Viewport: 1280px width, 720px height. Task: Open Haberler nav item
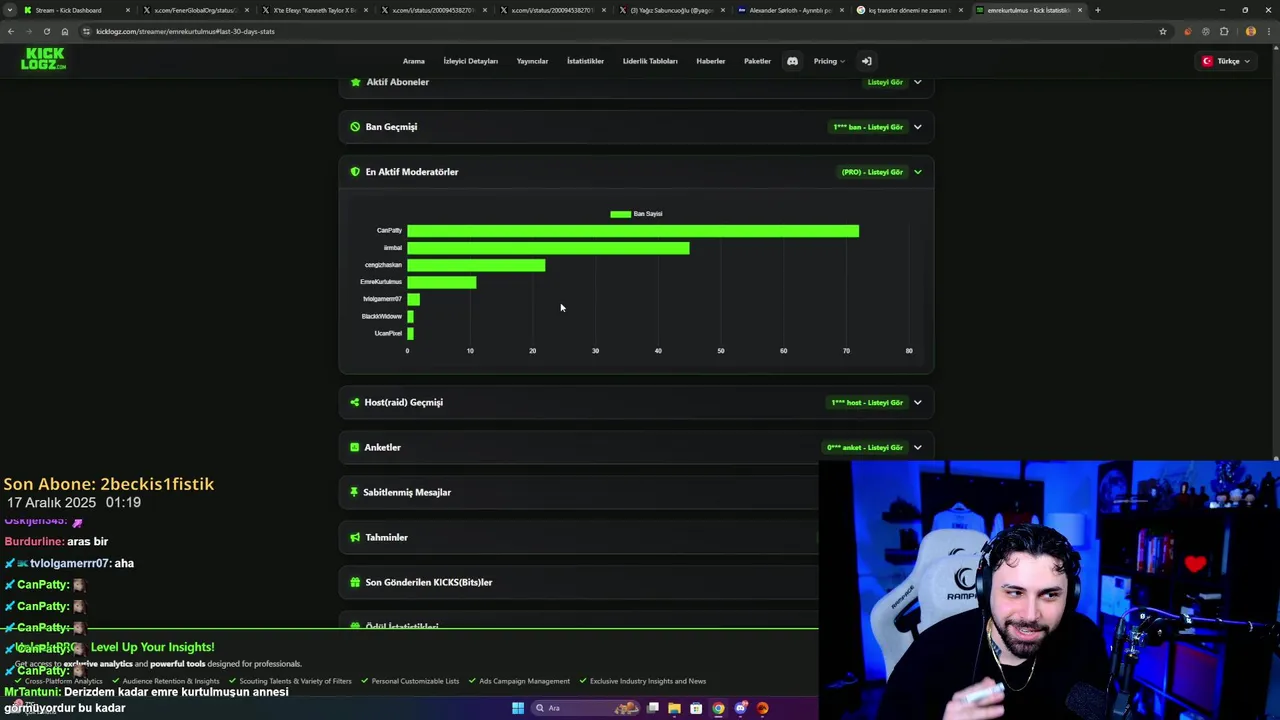pos(711,61)
